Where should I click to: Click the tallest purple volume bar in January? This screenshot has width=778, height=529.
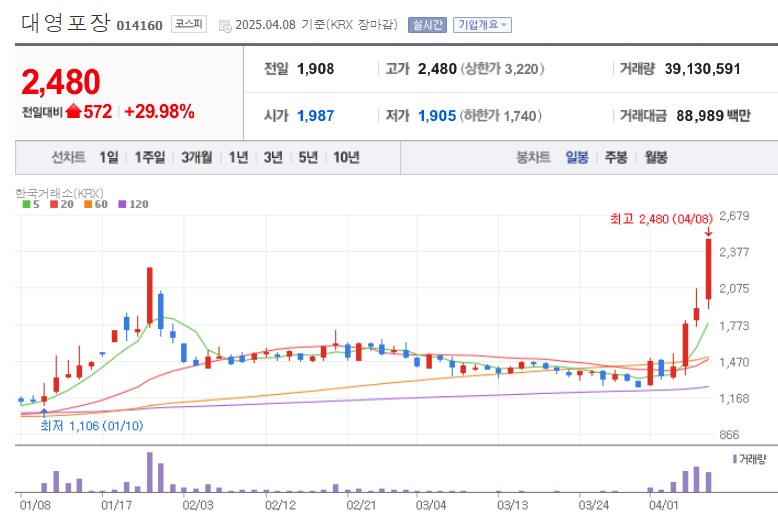pos(150,472)
